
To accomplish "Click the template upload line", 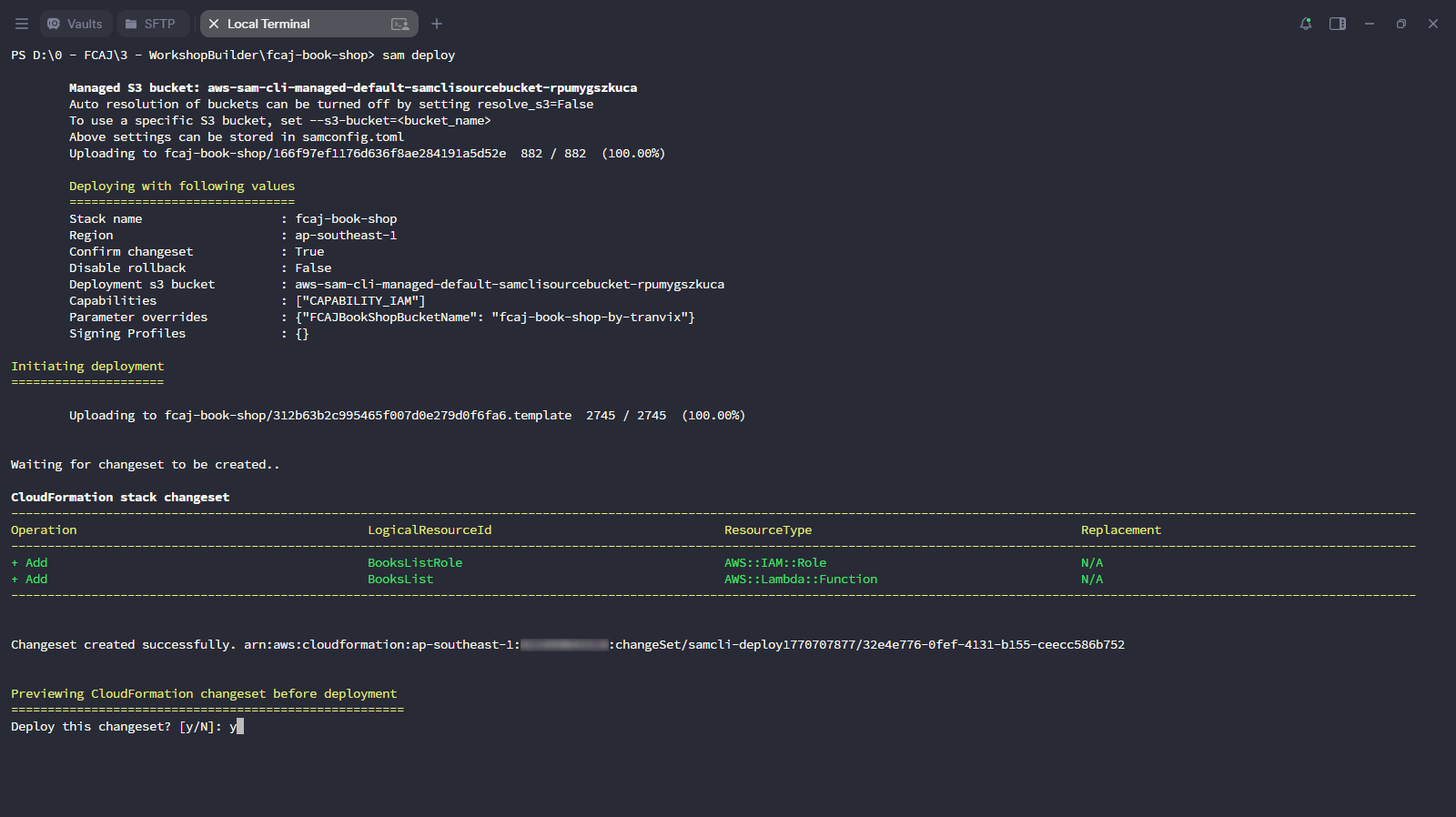I will [x=407, y=416].
